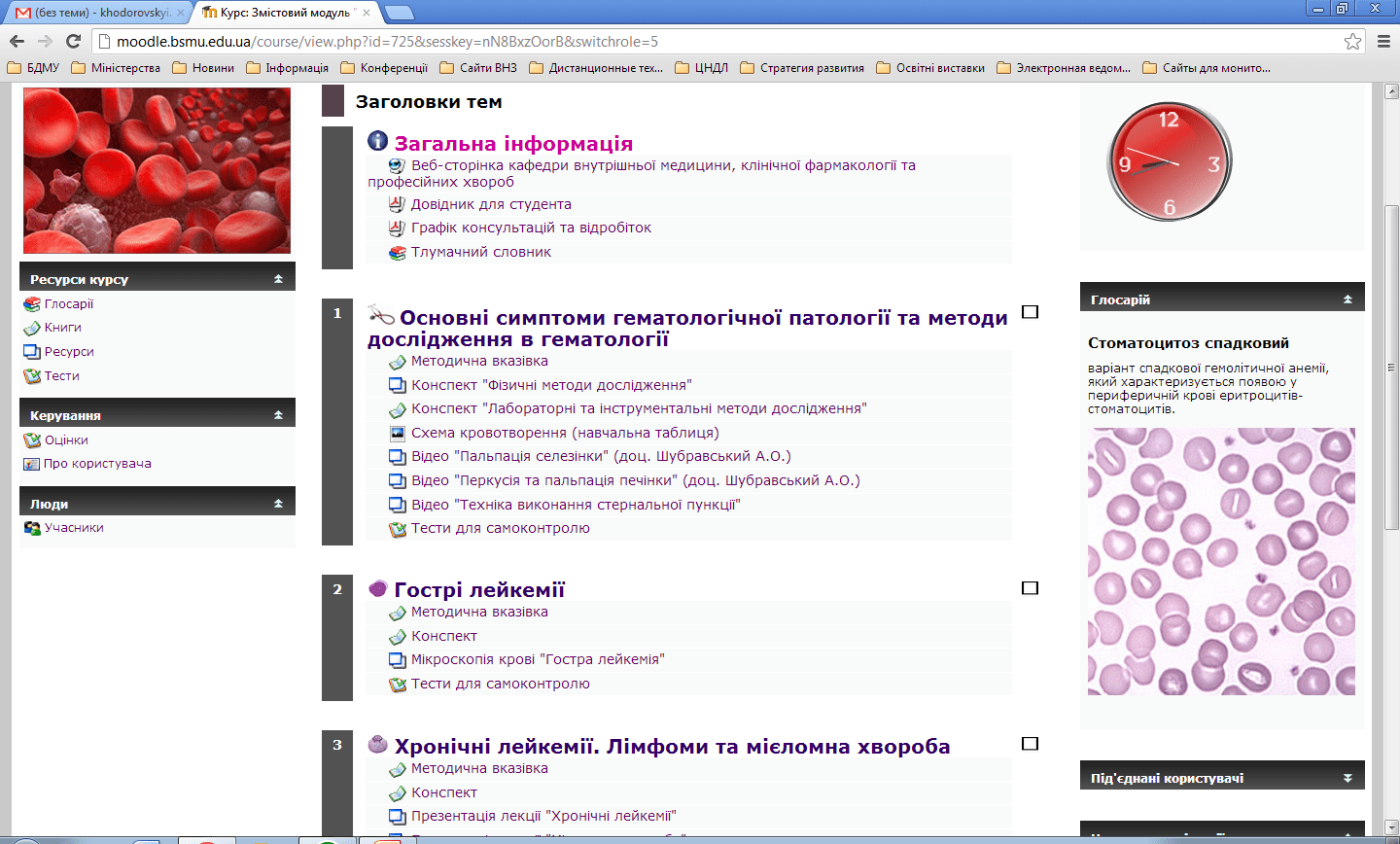Screen dimensions: 1400x844
Task: Click resource icon beside Відео Пальпація селезінки
Action: click(397, 457)
